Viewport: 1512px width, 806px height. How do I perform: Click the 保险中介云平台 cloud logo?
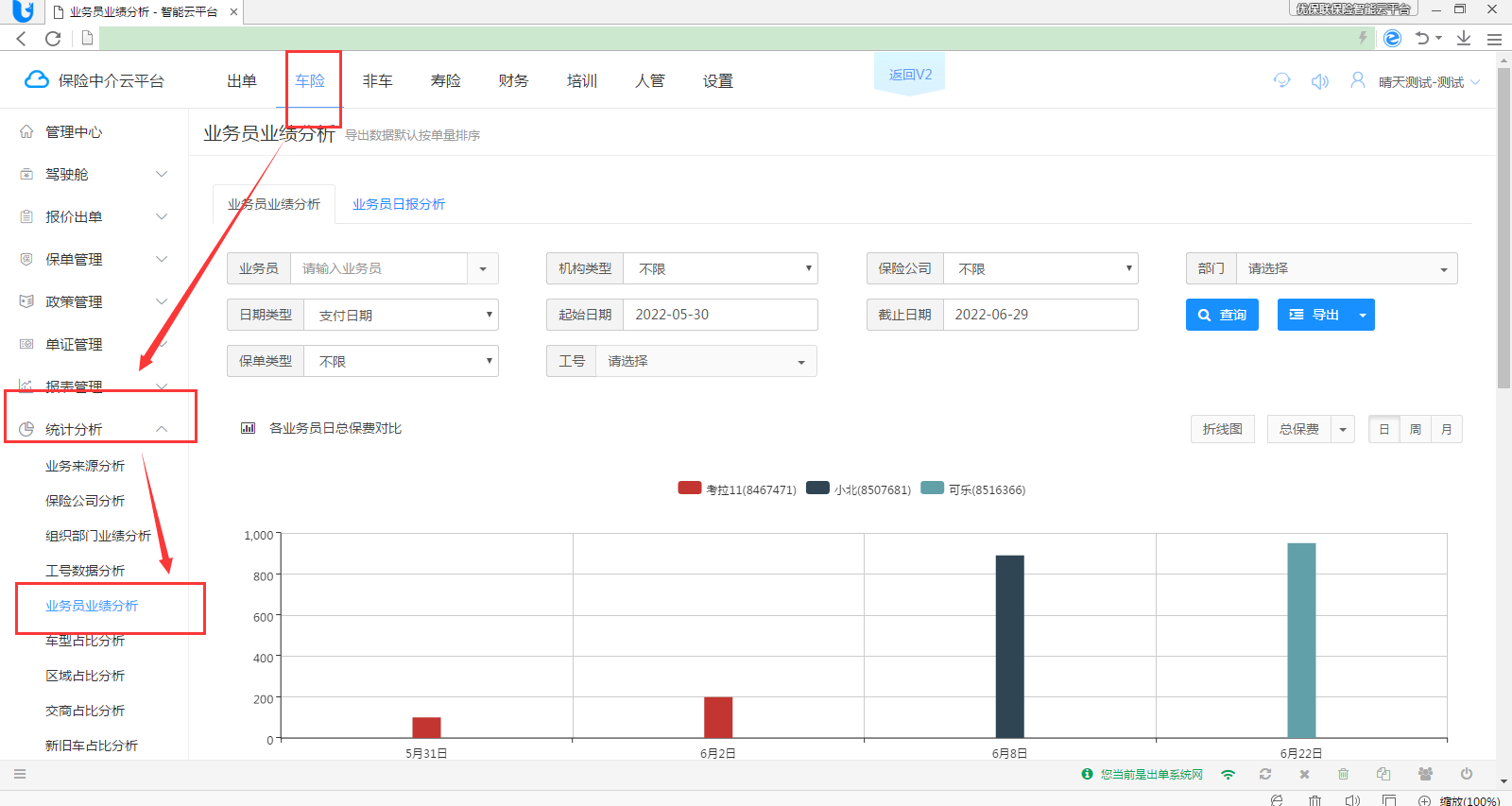(37, 80)
